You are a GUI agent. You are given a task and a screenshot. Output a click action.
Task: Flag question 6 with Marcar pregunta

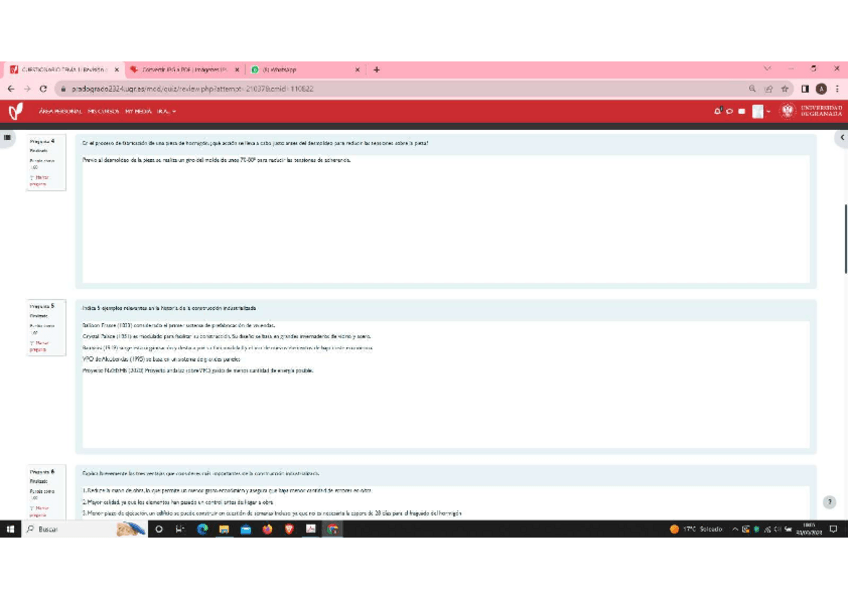[x=39, y=511]
